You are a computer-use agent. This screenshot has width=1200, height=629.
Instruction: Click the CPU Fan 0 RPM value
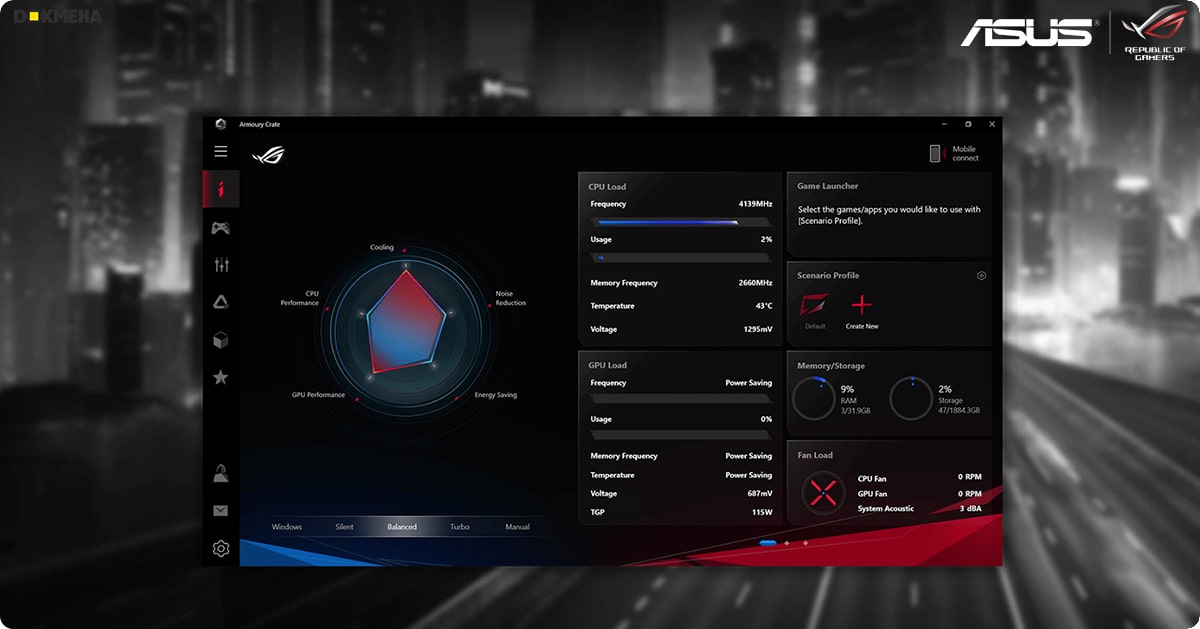click(x=970, y=478)
